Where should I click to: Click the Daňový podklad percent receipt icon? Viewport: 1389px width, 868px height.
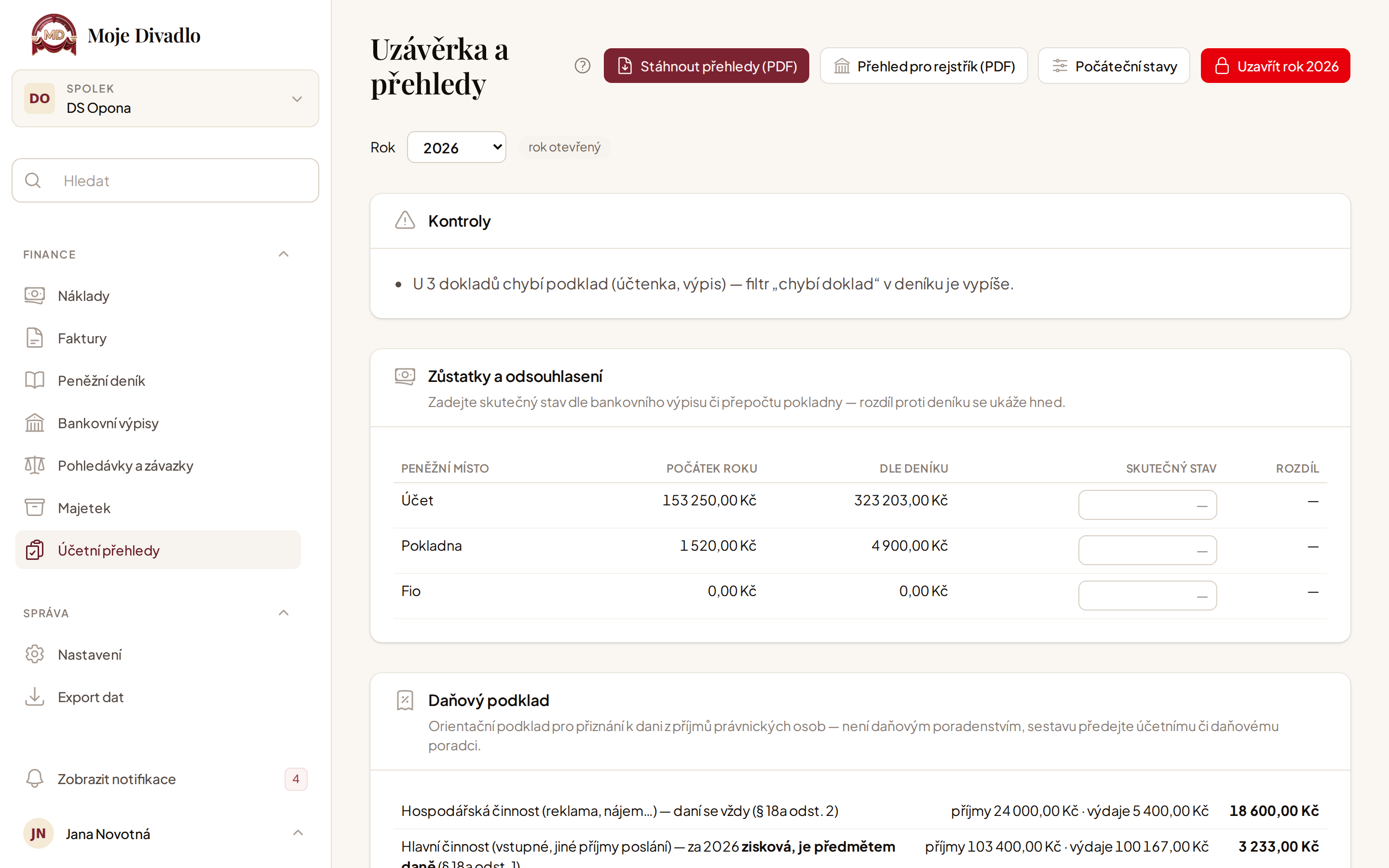(x=405, y=700)
